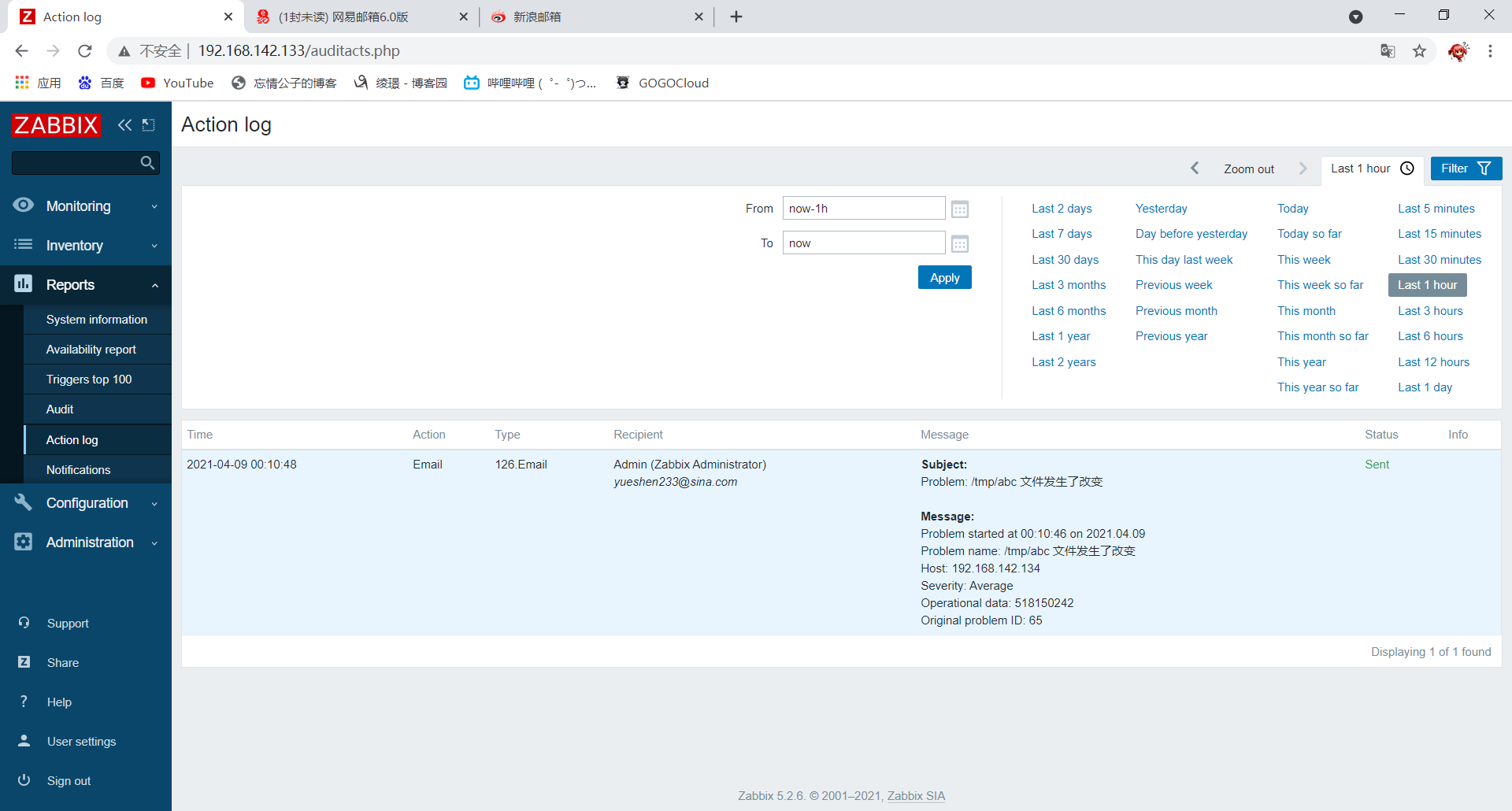Focus the From time input field

point(864,209)
